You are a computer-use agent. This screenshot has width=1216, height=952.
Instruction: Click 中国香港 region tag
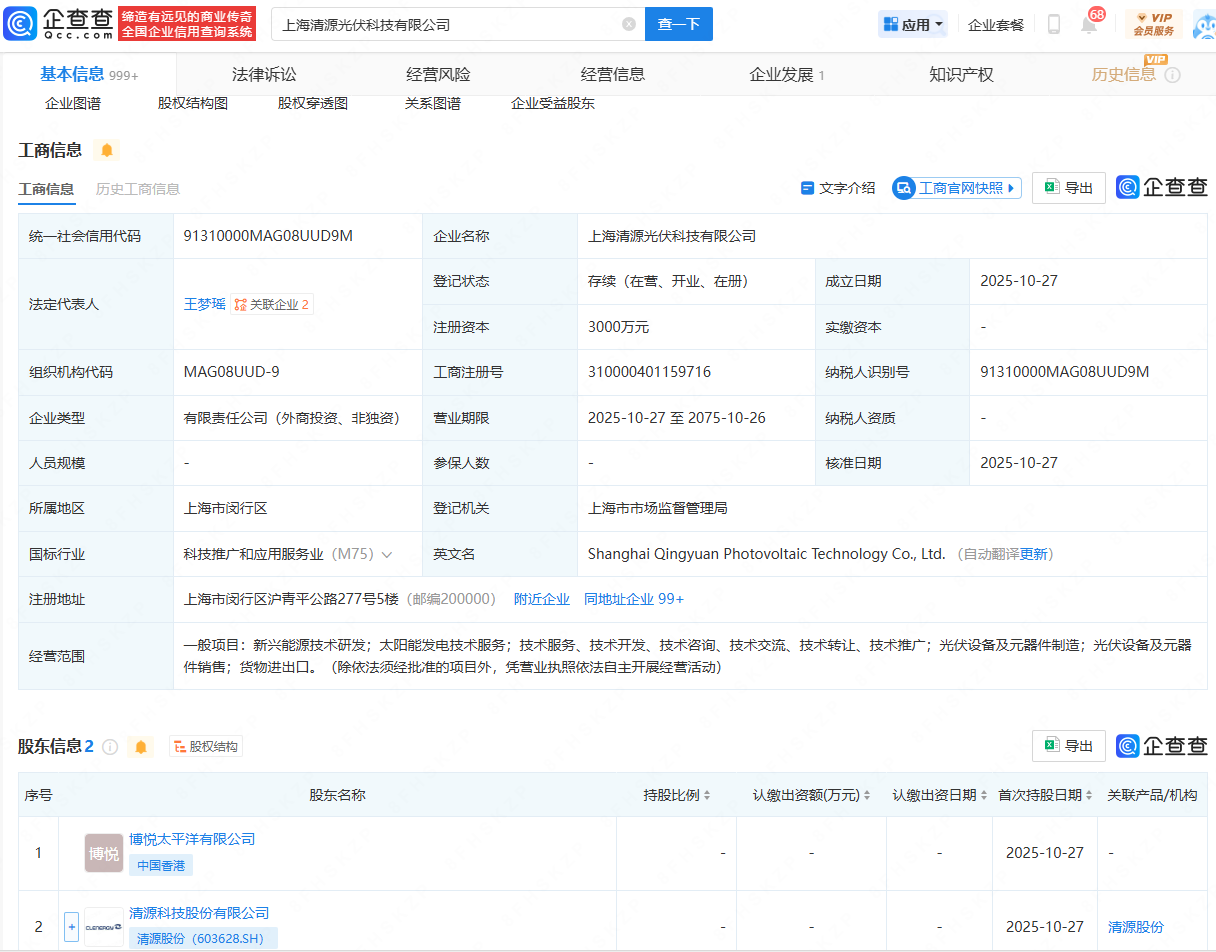click(x=161, y=865)
